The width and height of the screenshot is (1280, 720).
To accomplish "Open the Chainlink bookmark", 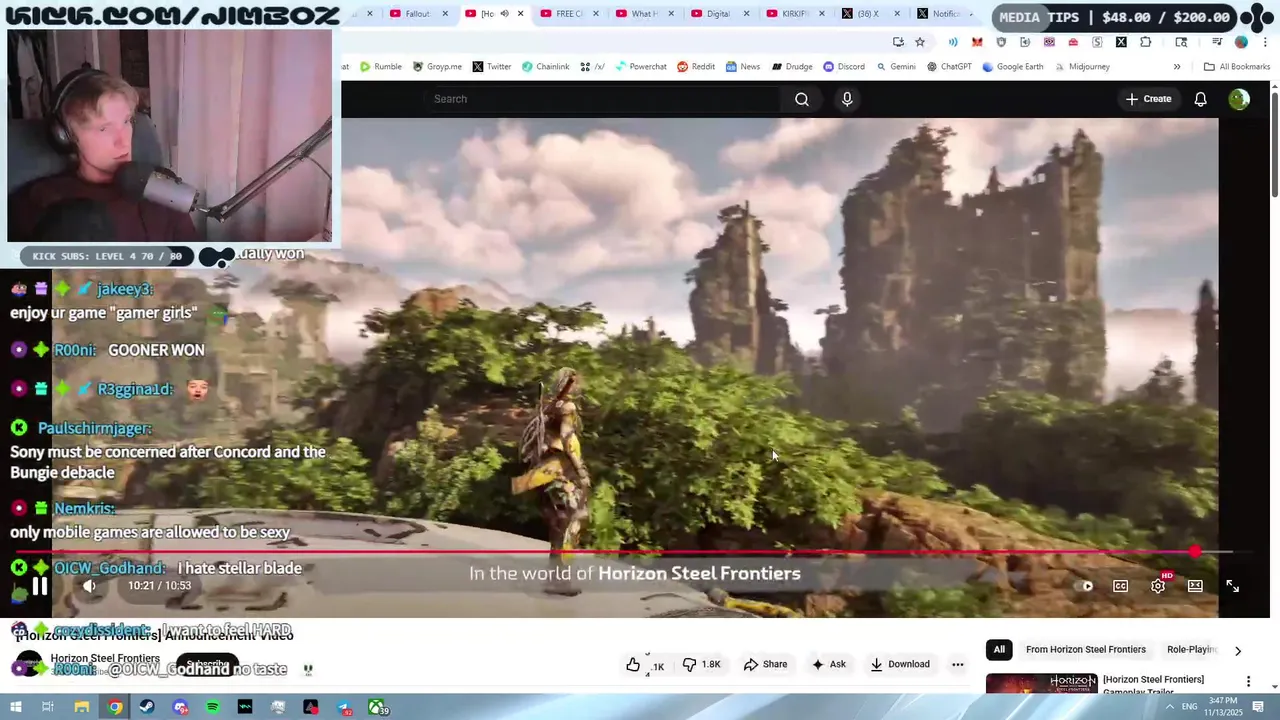I will [x=545, y=67].
